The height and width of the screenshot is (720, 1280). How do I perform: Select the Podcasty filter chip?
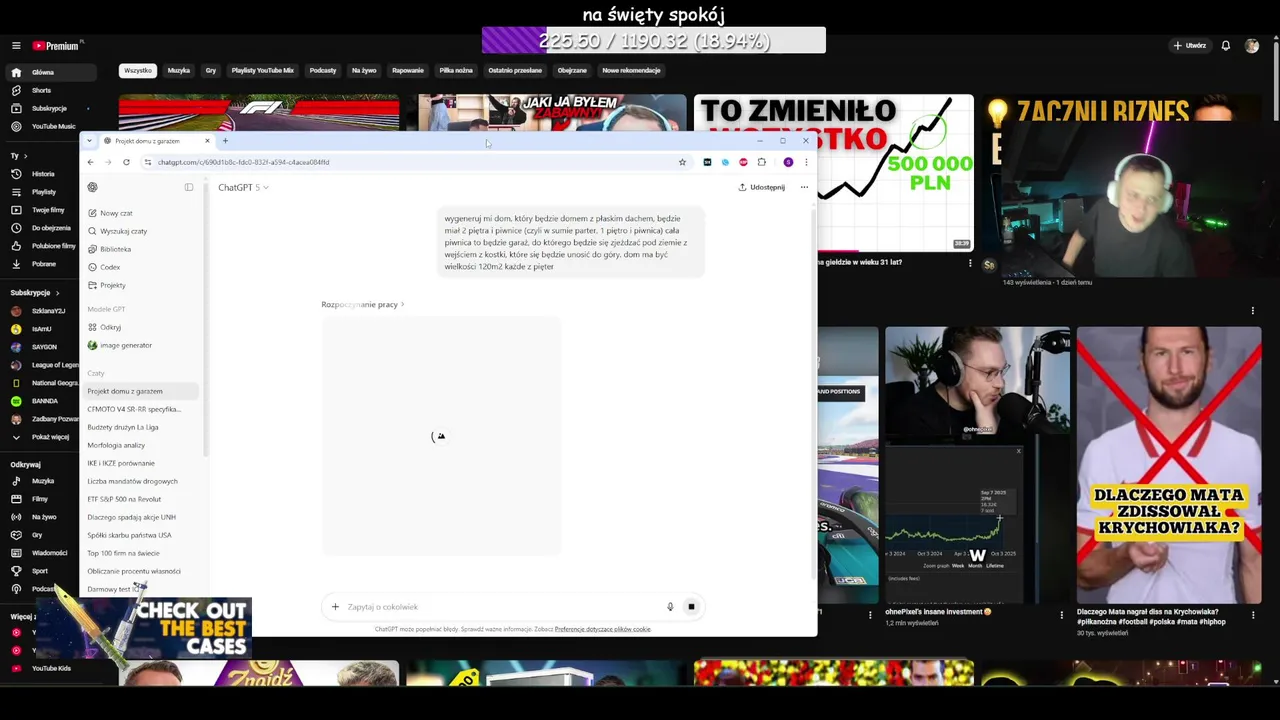(x=323, y=71)
